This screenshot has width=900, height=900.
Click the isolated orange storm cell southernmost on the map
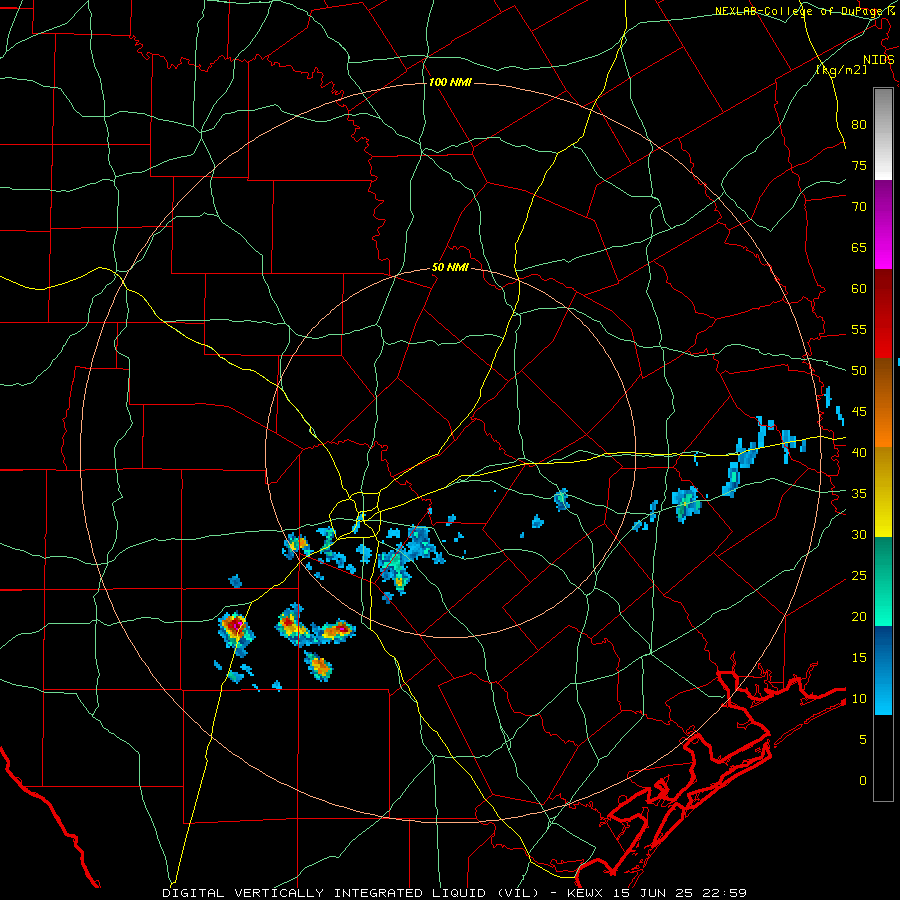319,666
